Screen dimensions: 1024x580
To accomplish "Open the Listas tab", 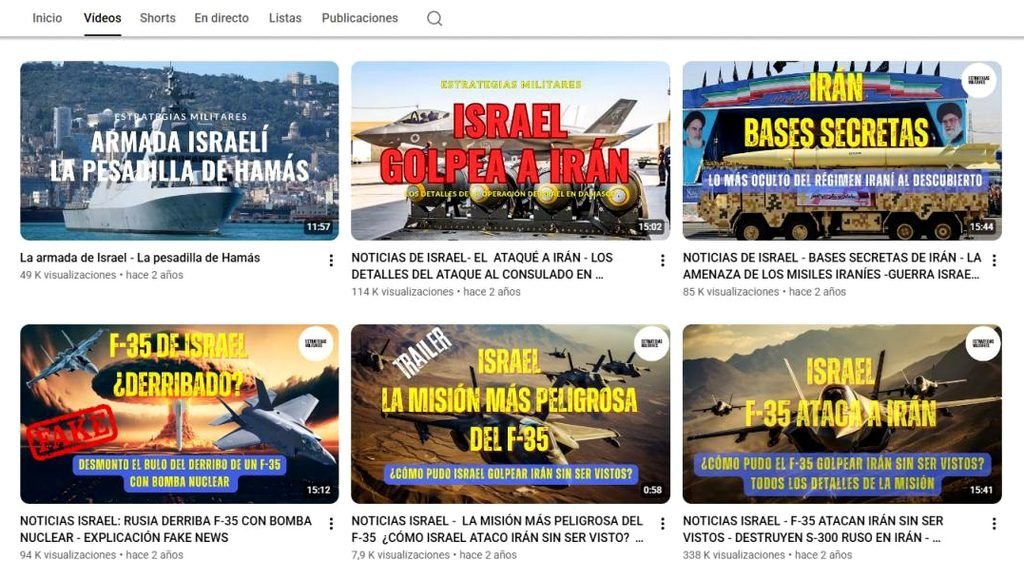I will point(285,18).
